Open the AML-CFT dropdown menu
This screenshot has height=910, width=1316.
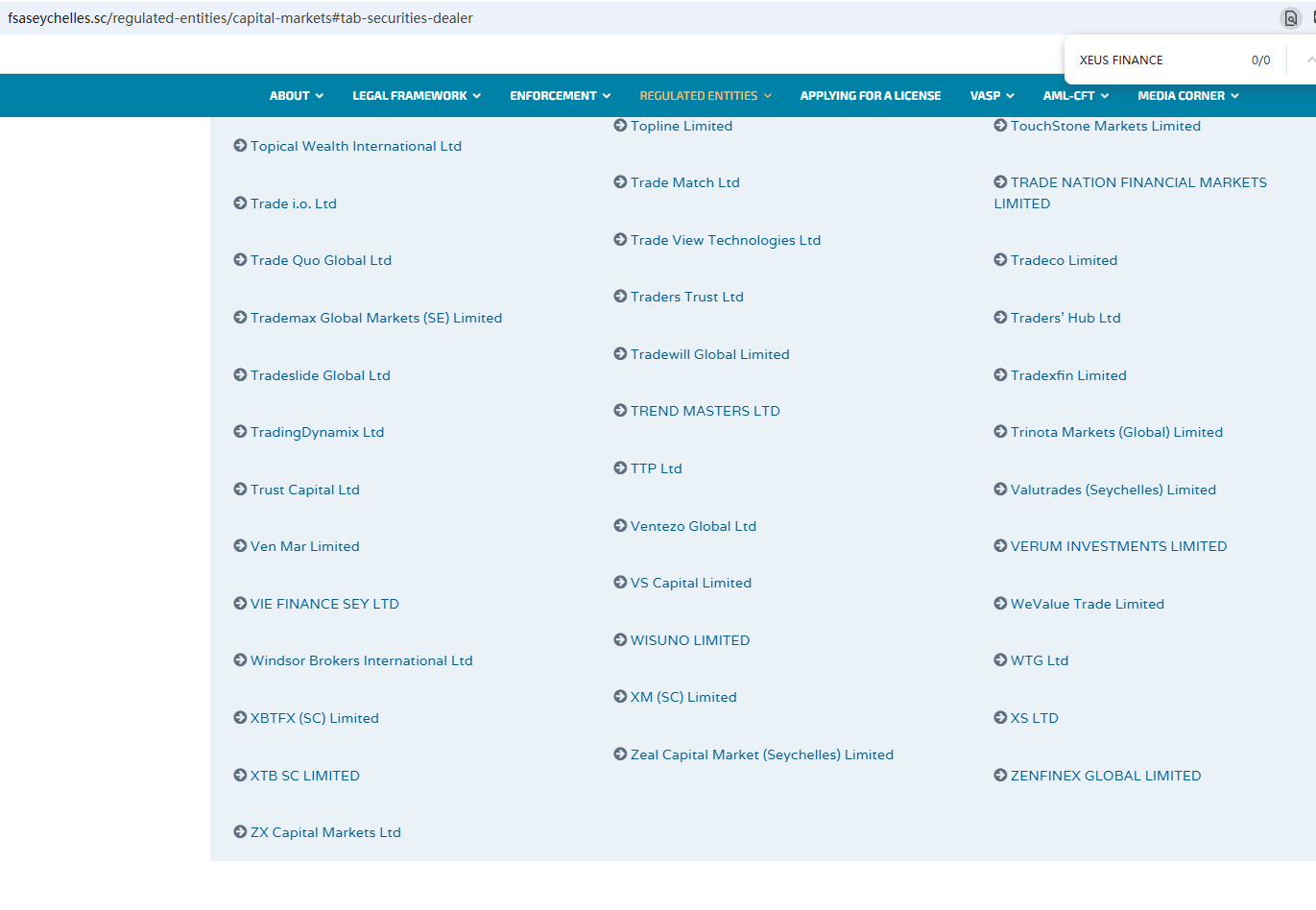[1075, 96]
